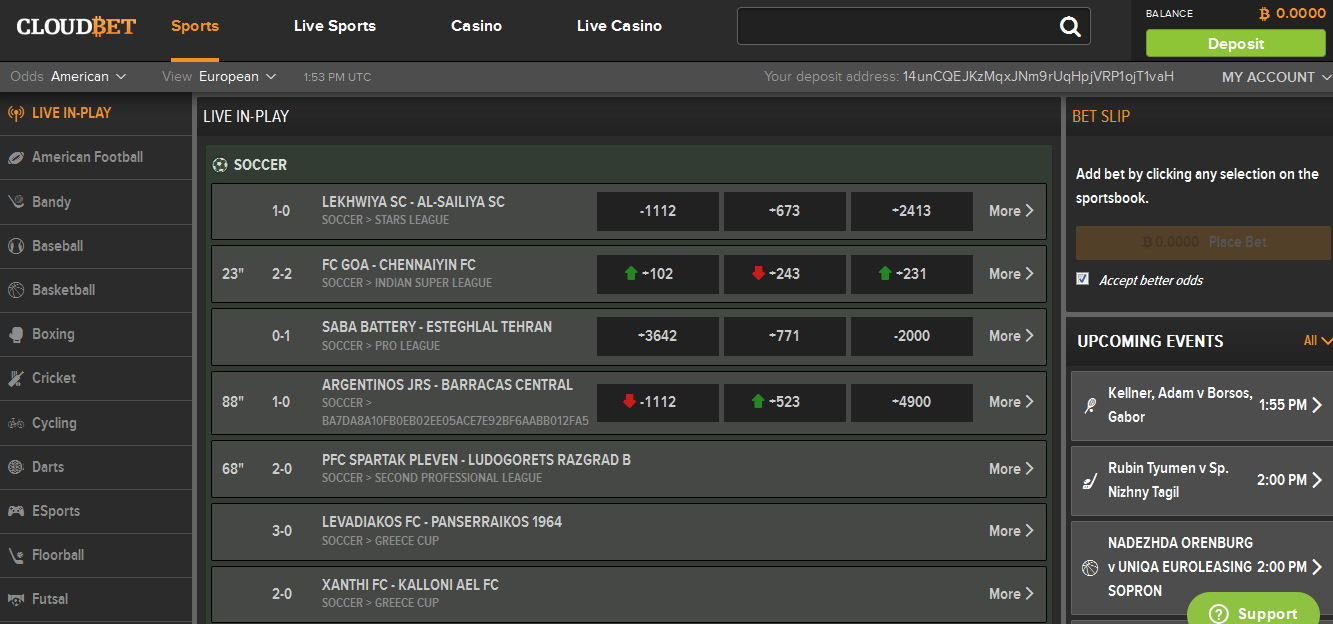Click the Xanthi FC - Kalloni AEL FC match title
This screenshot has width=1333, height=624.
tap(410, 585)
